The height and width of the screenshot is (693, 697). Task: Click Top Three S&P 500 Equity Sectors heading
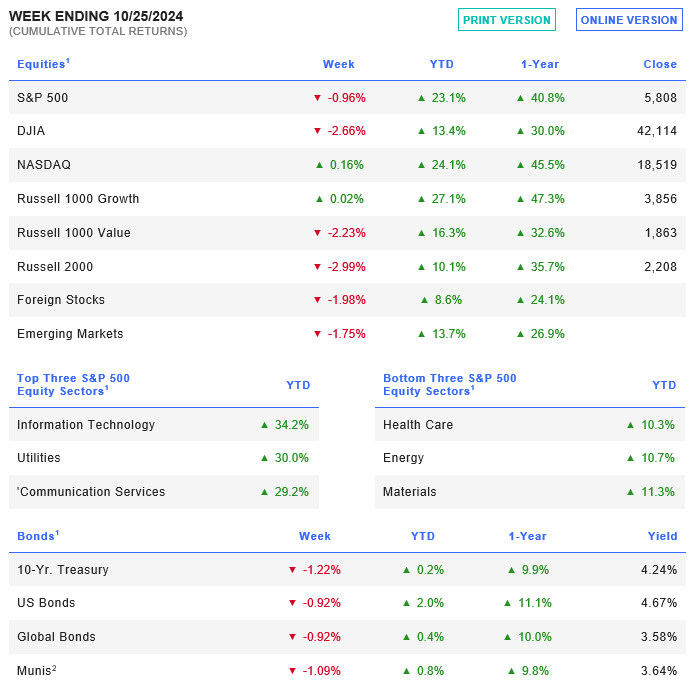(x=73, y=385)
